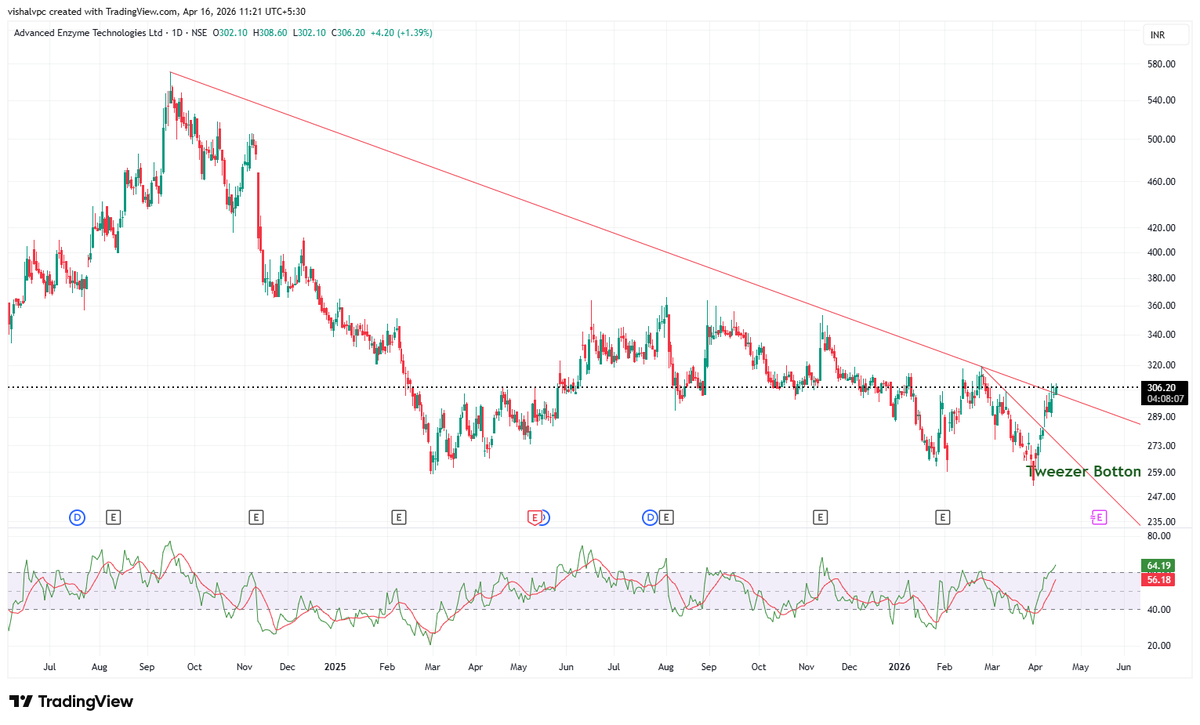Select the Tweezer Bottom text annotation

click(x=1083, y=471)
